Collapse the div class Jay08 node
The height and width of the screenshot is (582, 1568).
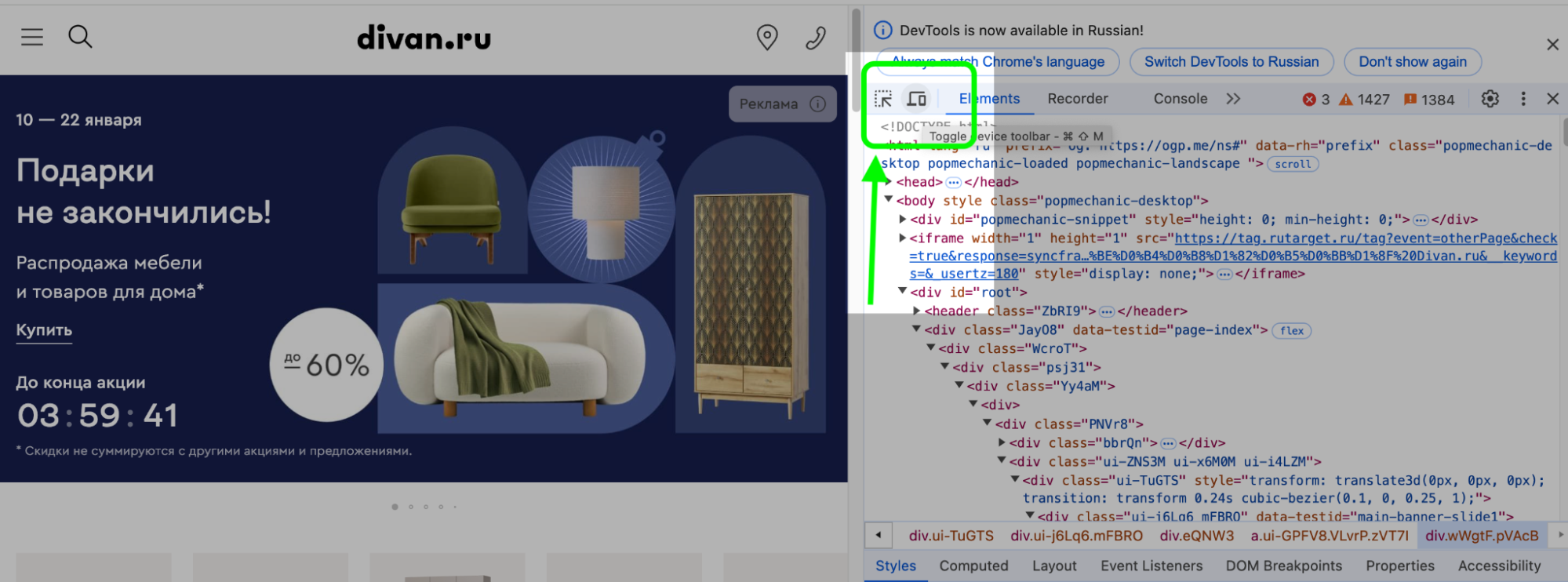click(917, 330)
